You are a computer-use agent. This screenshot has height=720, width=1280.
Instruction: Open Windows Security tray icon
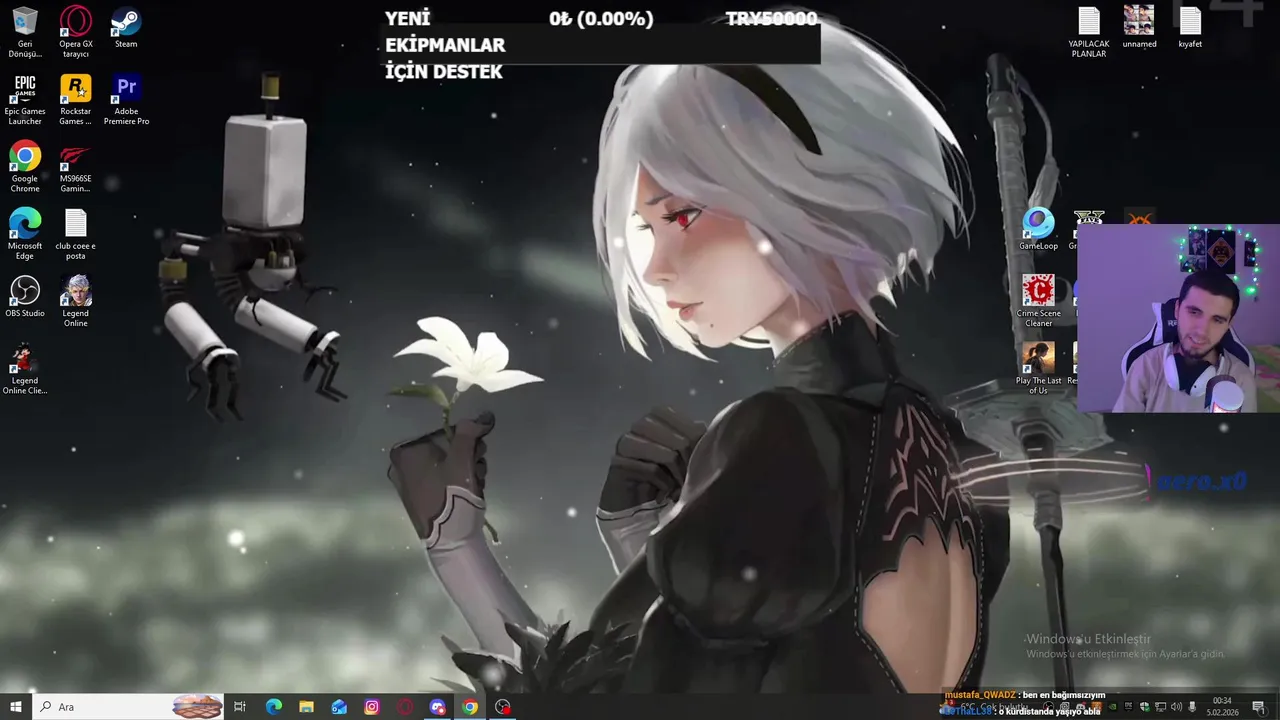(1144, 707)
